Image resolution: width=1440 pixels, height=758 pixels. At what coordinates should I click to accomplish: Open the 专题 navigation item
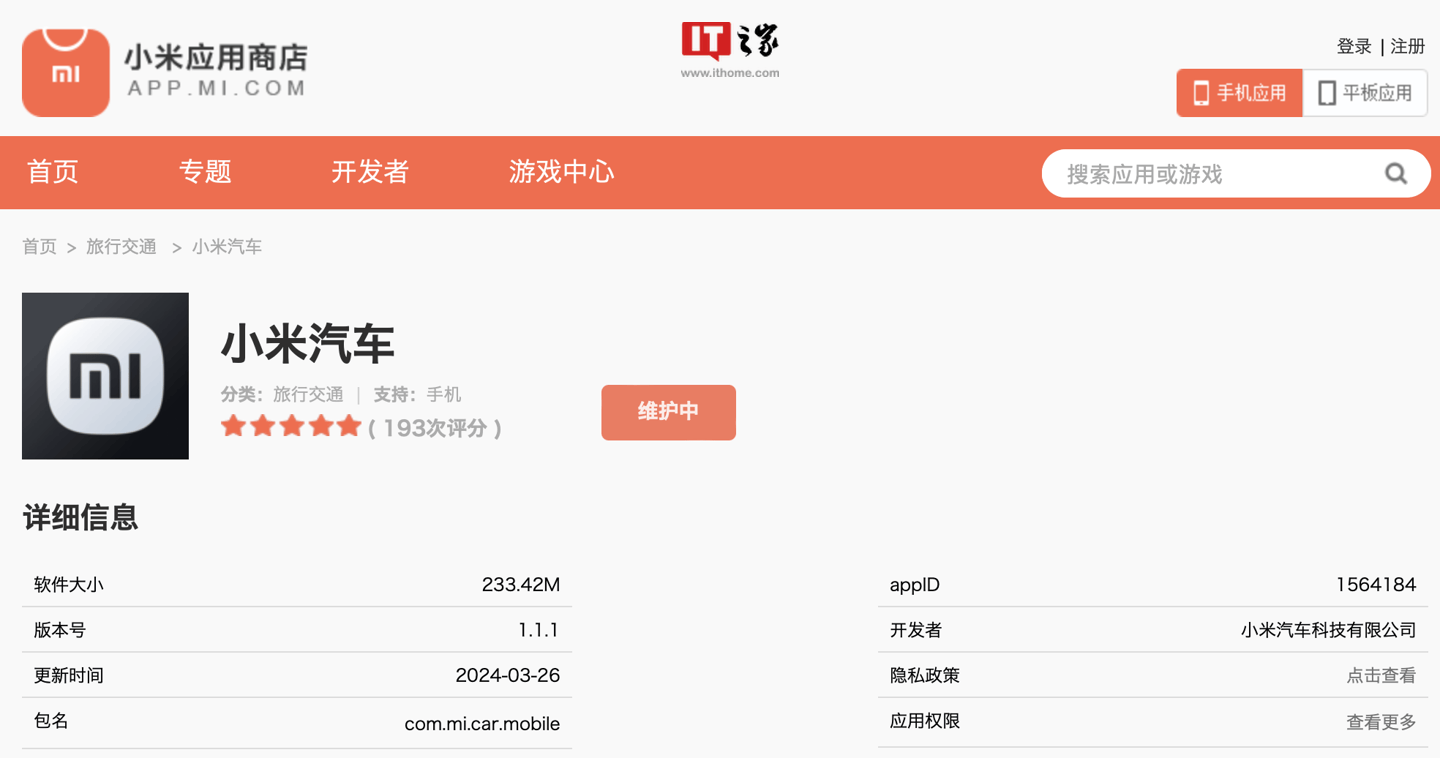pos(205,172)
